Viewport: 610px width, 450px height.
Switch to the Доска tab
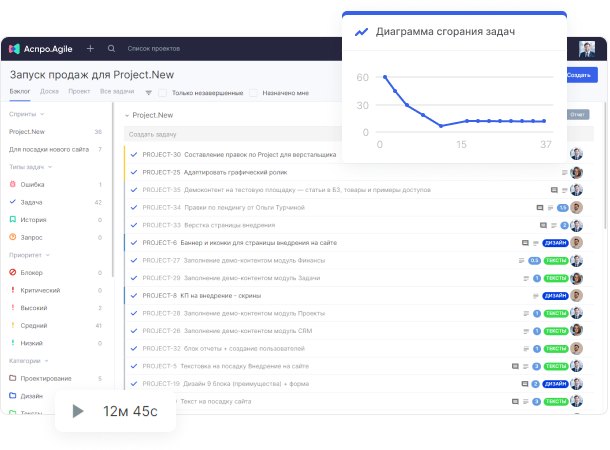click(49, 92)
